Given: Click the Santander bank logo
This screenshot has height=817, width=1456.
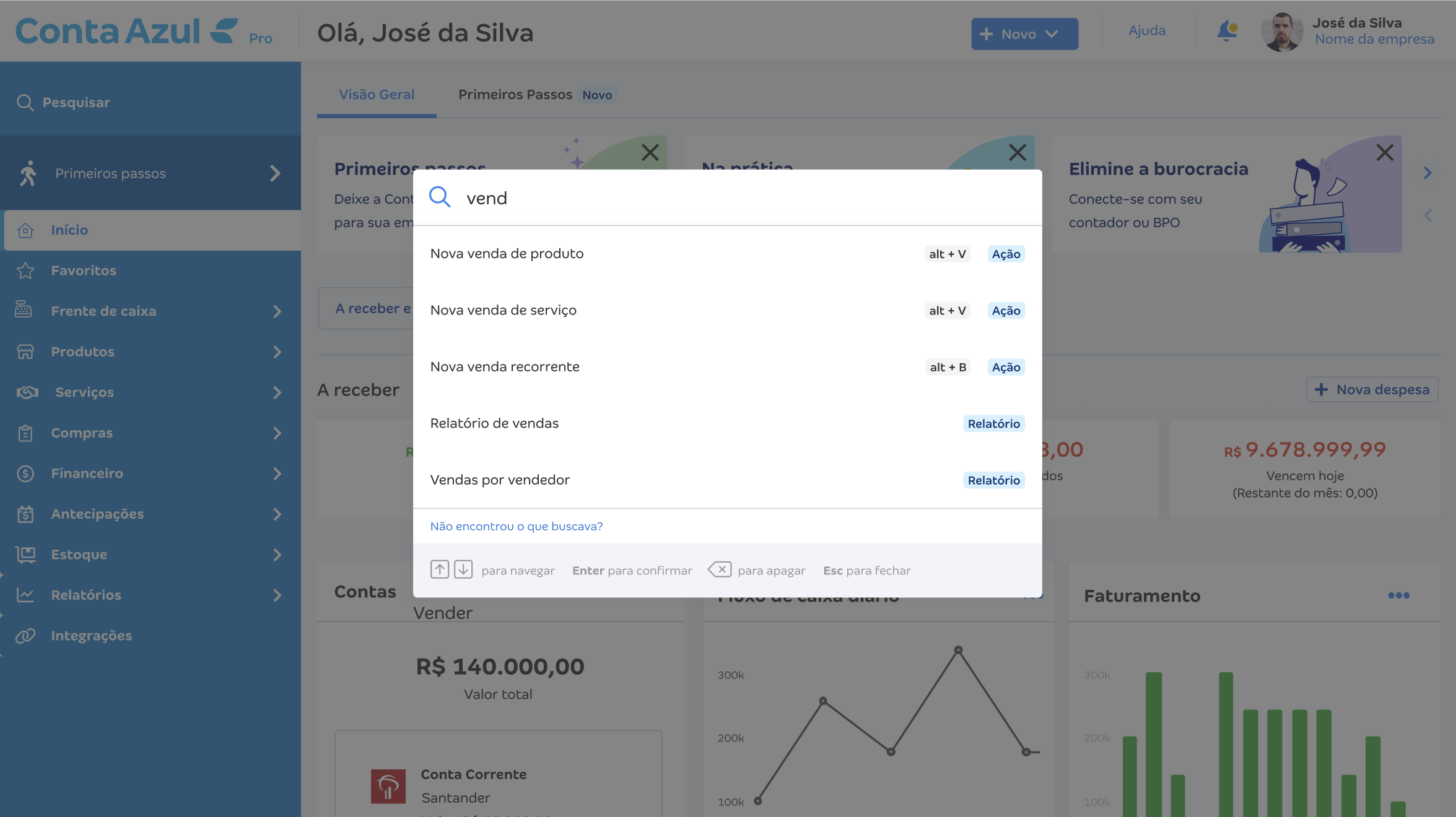Looking at the screenshot, I should click(x=388, y=786).
